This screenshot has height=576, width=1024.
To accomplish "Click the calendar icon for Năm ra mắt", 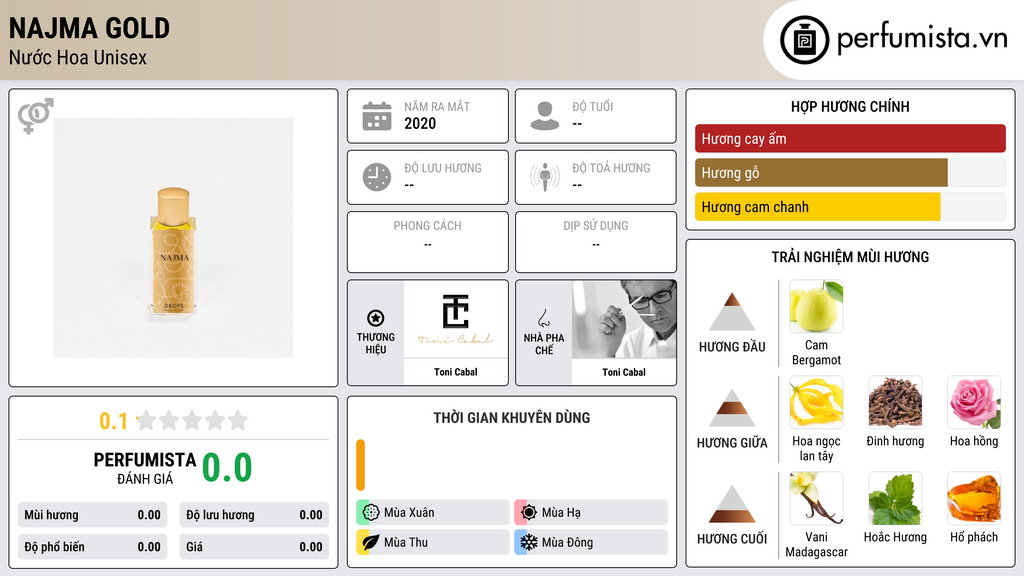I will pos(377,116).
